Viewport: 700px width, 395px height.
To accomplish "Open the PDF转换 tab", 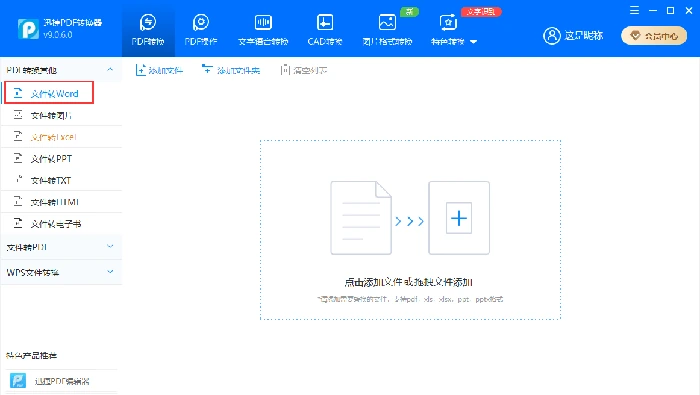I will tap(148, 29).
